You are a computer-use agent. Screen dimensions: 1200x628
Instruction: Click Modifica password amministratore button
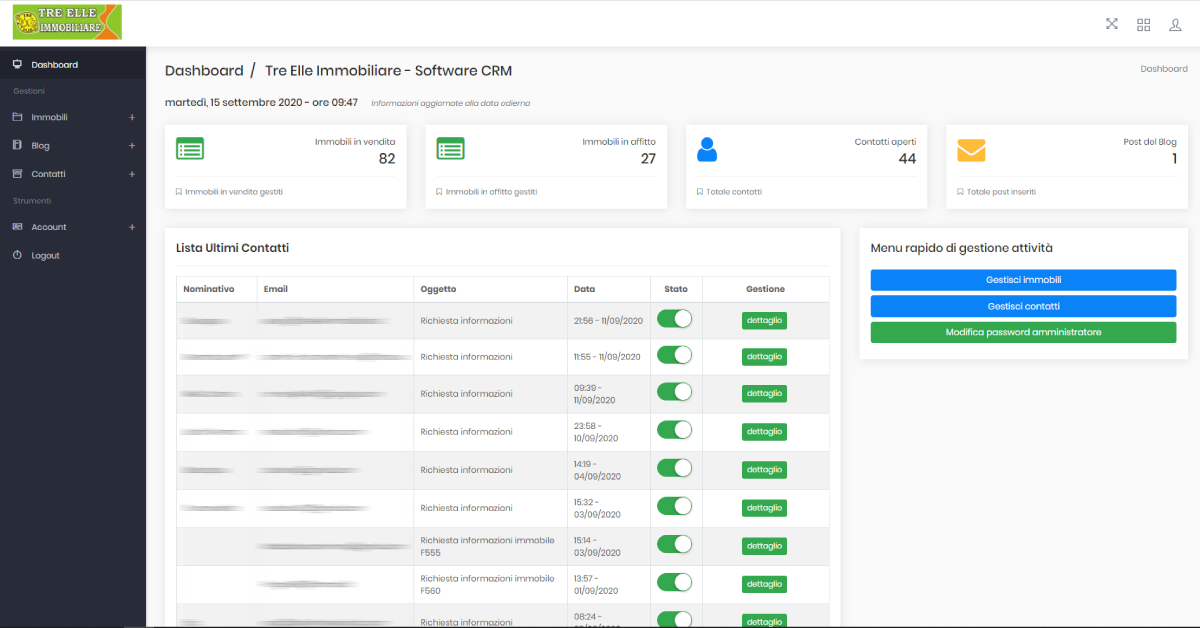(x=1023, y=332)
